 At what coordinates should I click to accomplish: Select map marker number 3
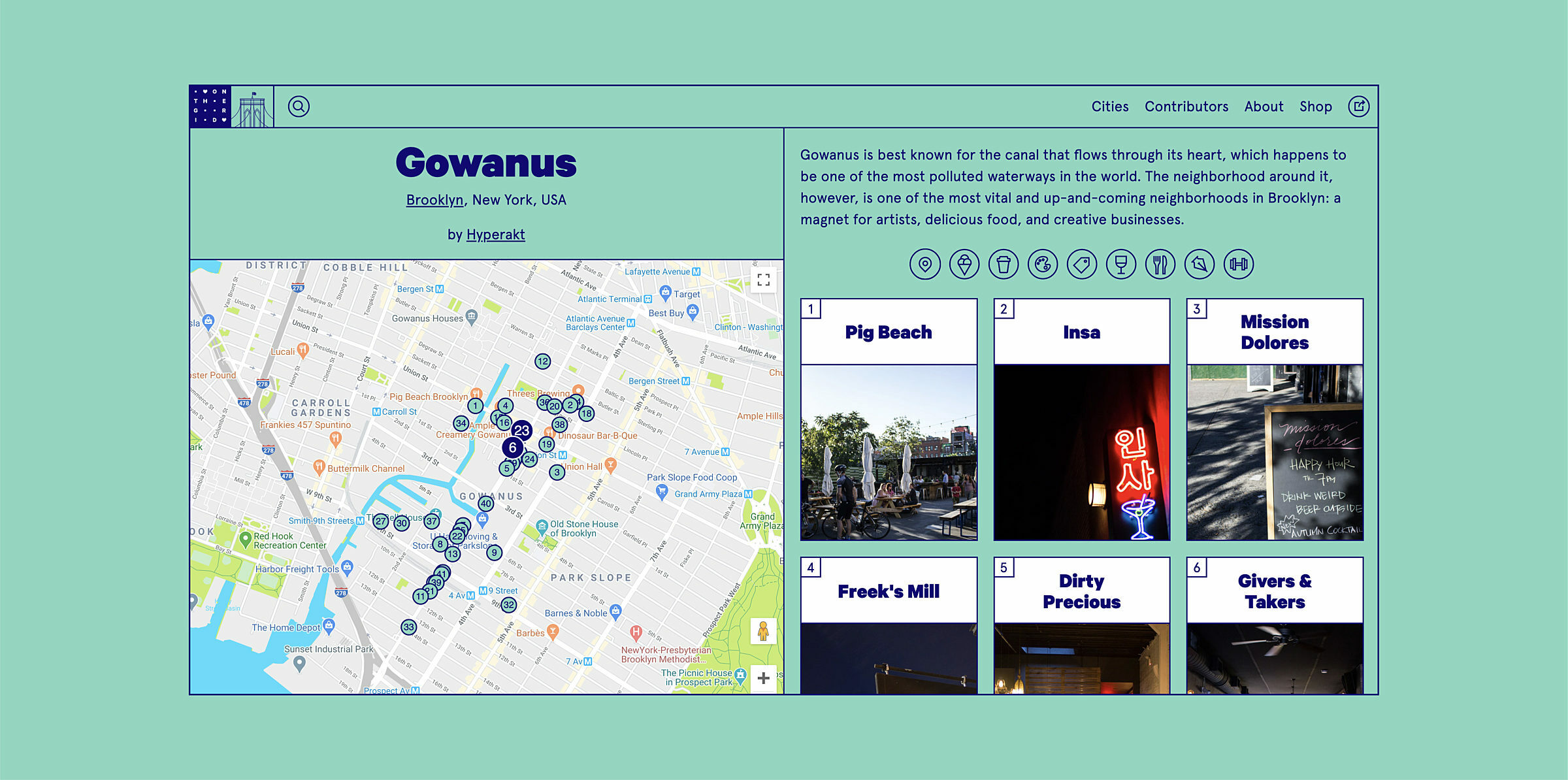coord(557,472)
